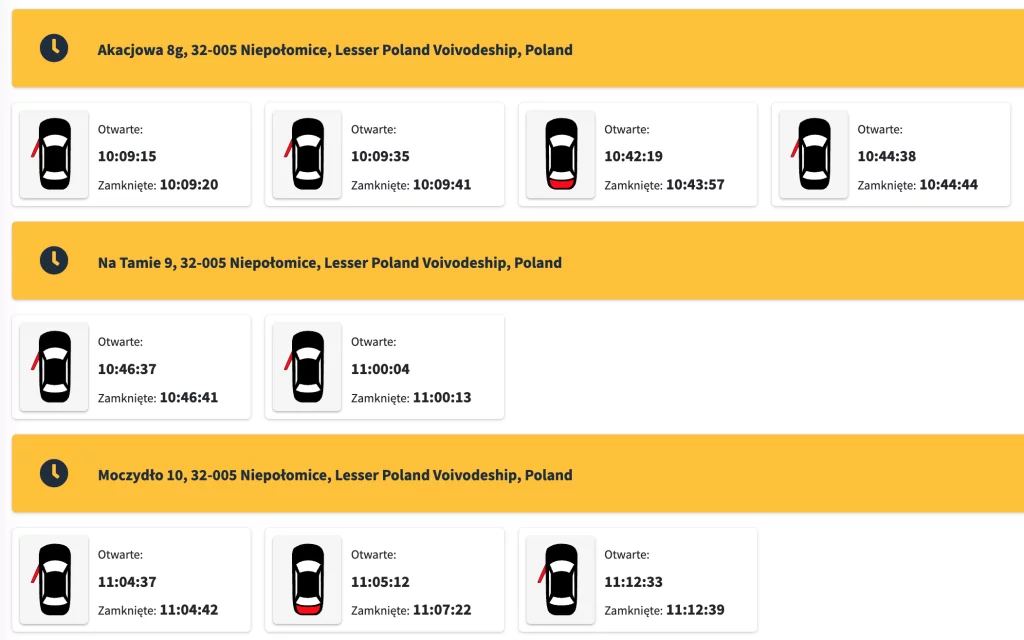Select car trunk icon opened at 10:42:19
Screen dimensions: 1024x640
(560, 154)
